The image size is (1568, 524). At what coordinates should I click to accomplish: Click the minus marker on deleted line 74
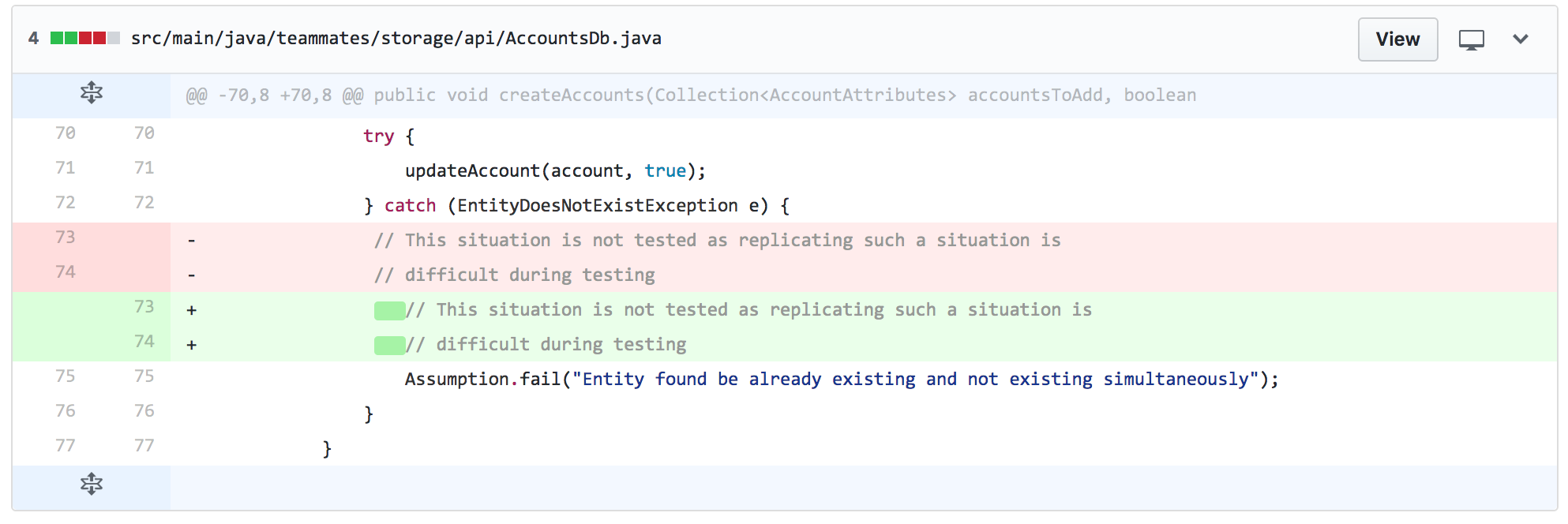click(x=192, y=275)
